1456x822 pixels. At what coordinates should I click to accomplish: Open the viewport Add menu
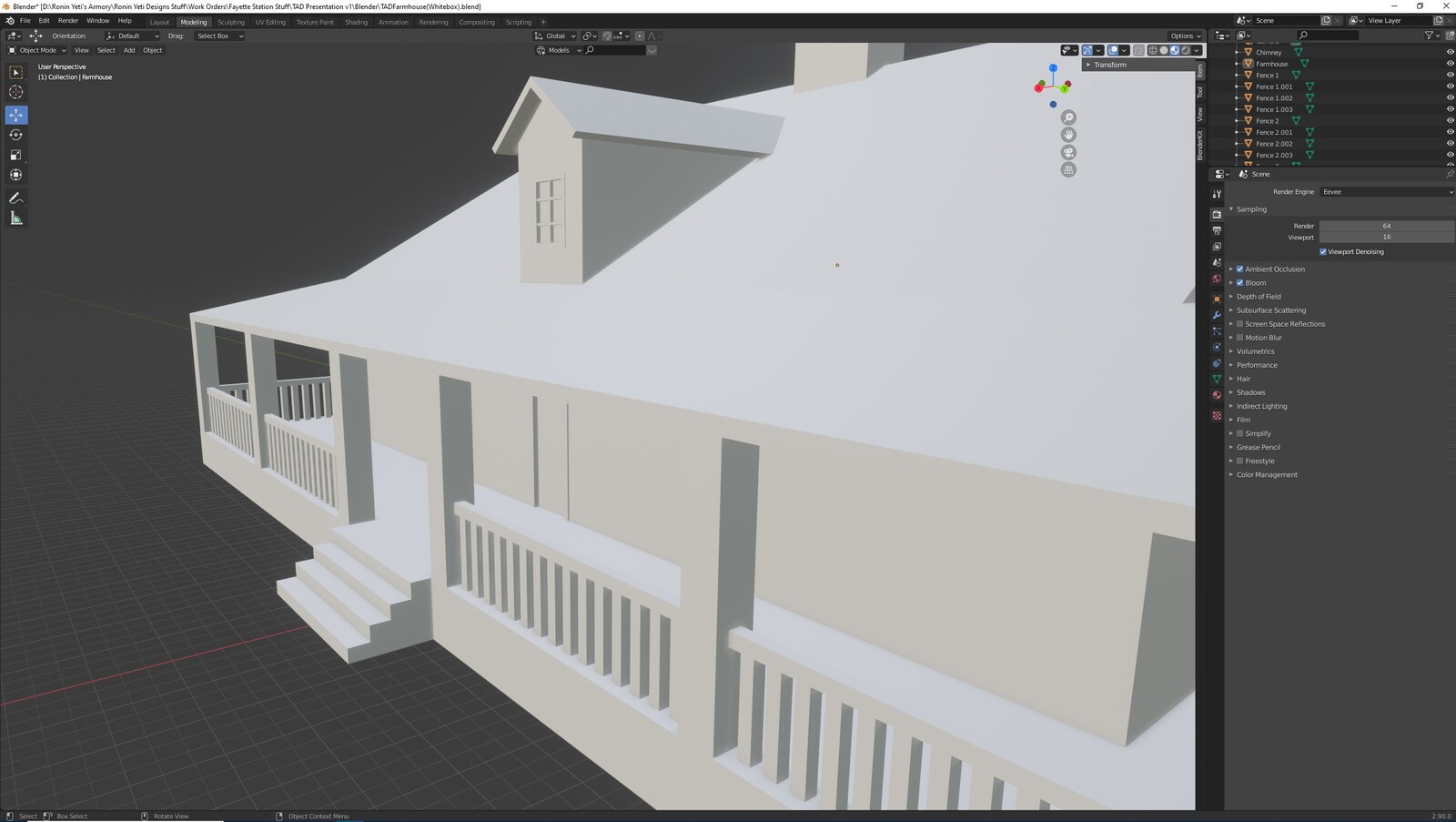(x=129, y=50)
